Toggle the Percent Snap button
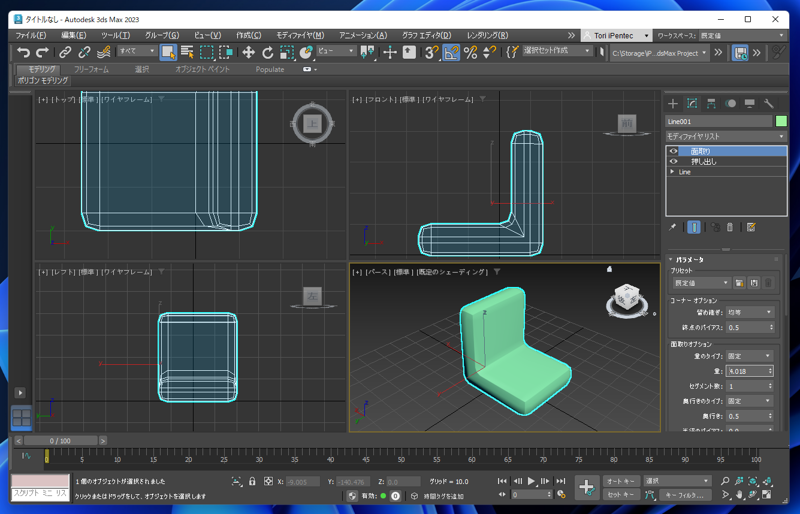Screen dimensions: 800x514 point(470,52)
